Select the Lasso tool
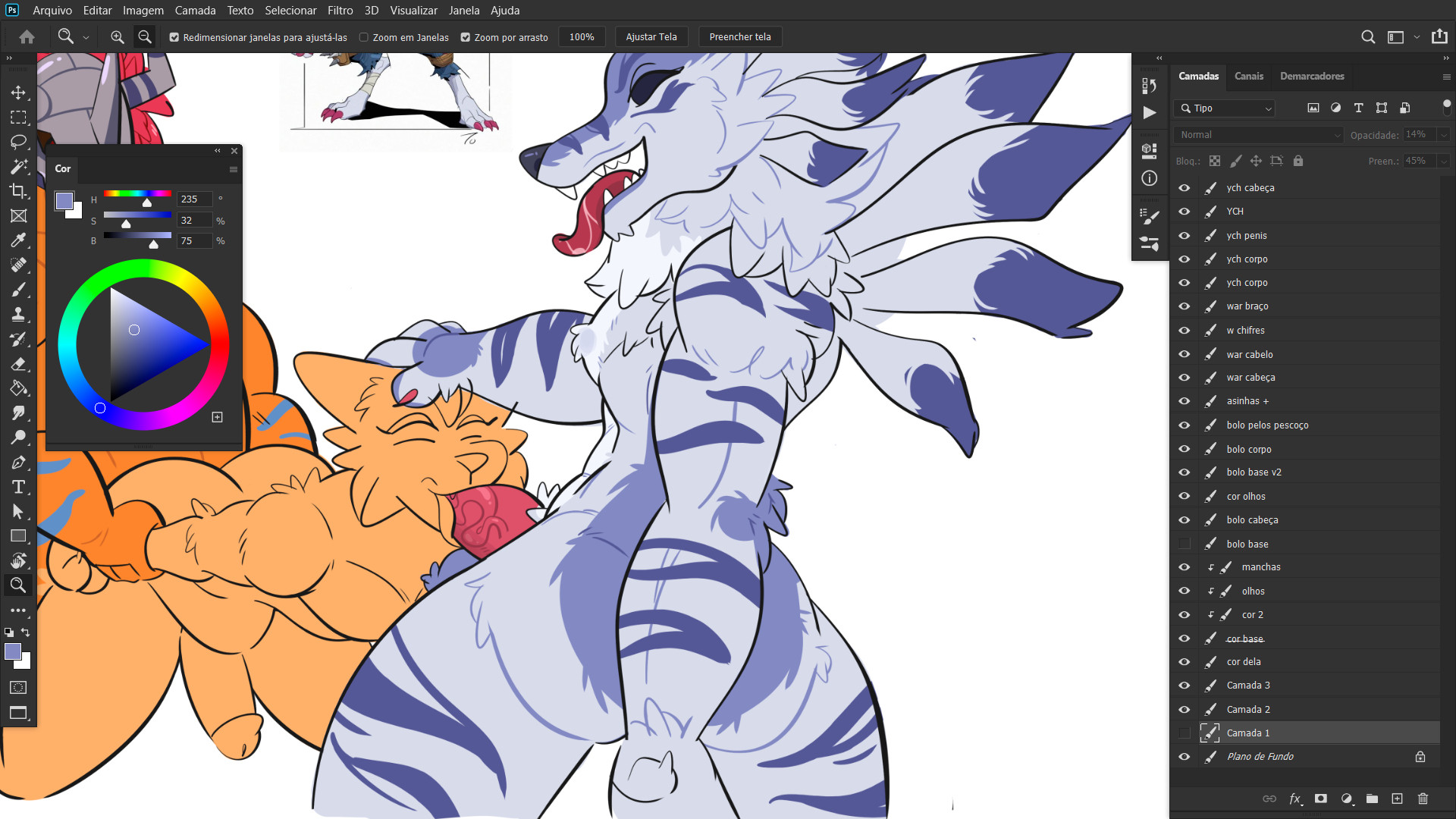The height and width of the screenshot is (819, 1456). pos(18,142)
